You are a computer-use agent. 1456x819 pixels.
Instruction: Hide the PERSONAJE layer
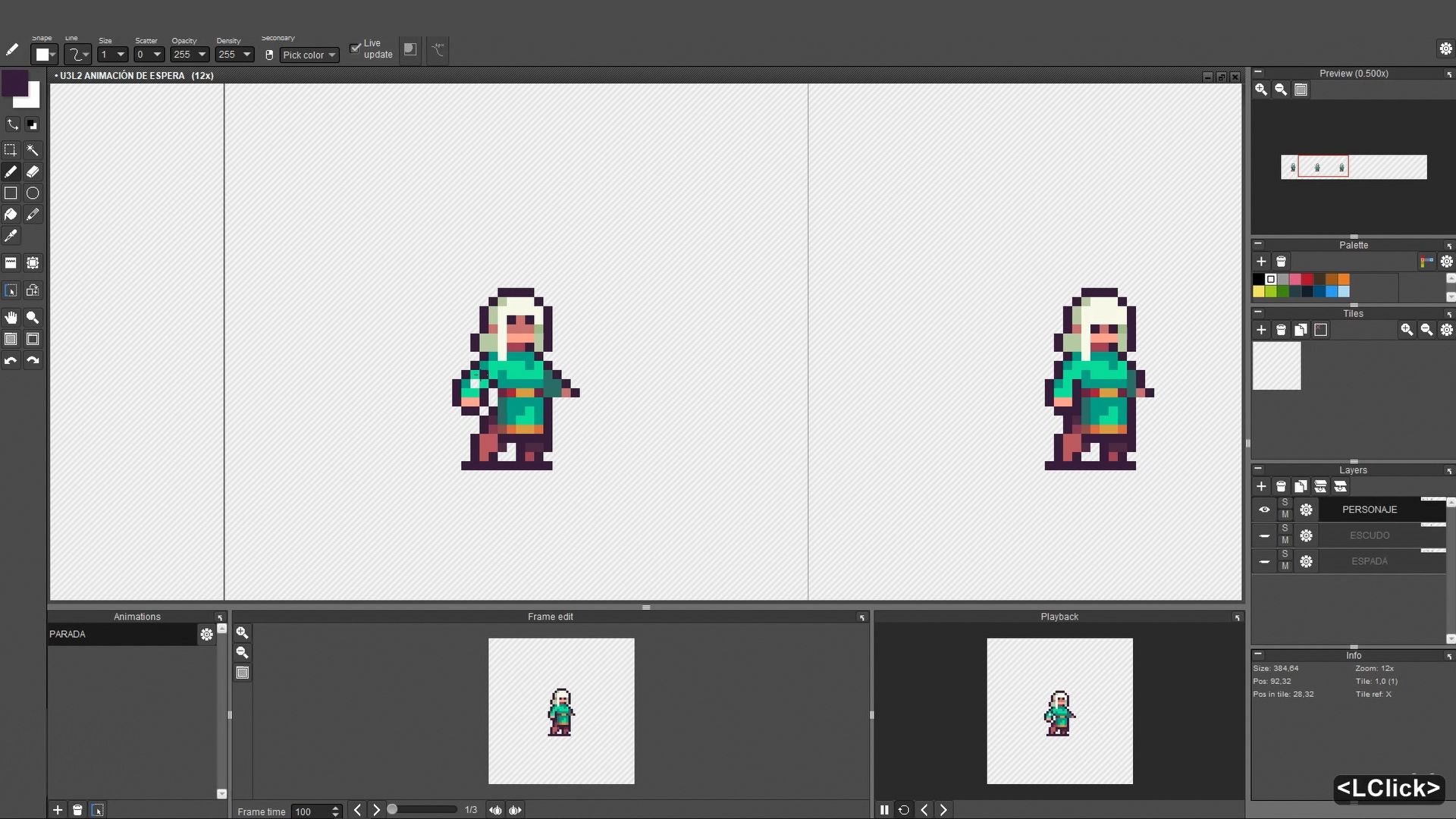[x=1264, y=510]
